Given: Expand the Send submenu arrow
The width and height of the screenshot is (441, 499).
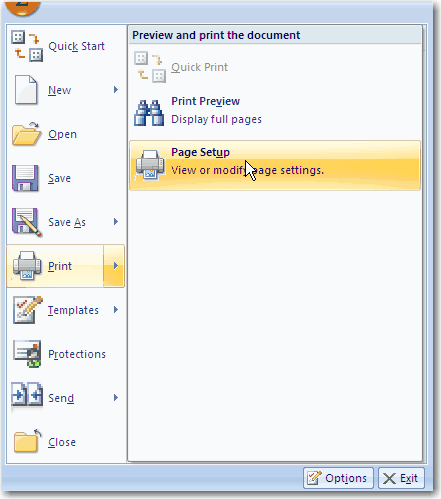Looking at the screenshot, I should pyautogui.click(x=116, y=398).
